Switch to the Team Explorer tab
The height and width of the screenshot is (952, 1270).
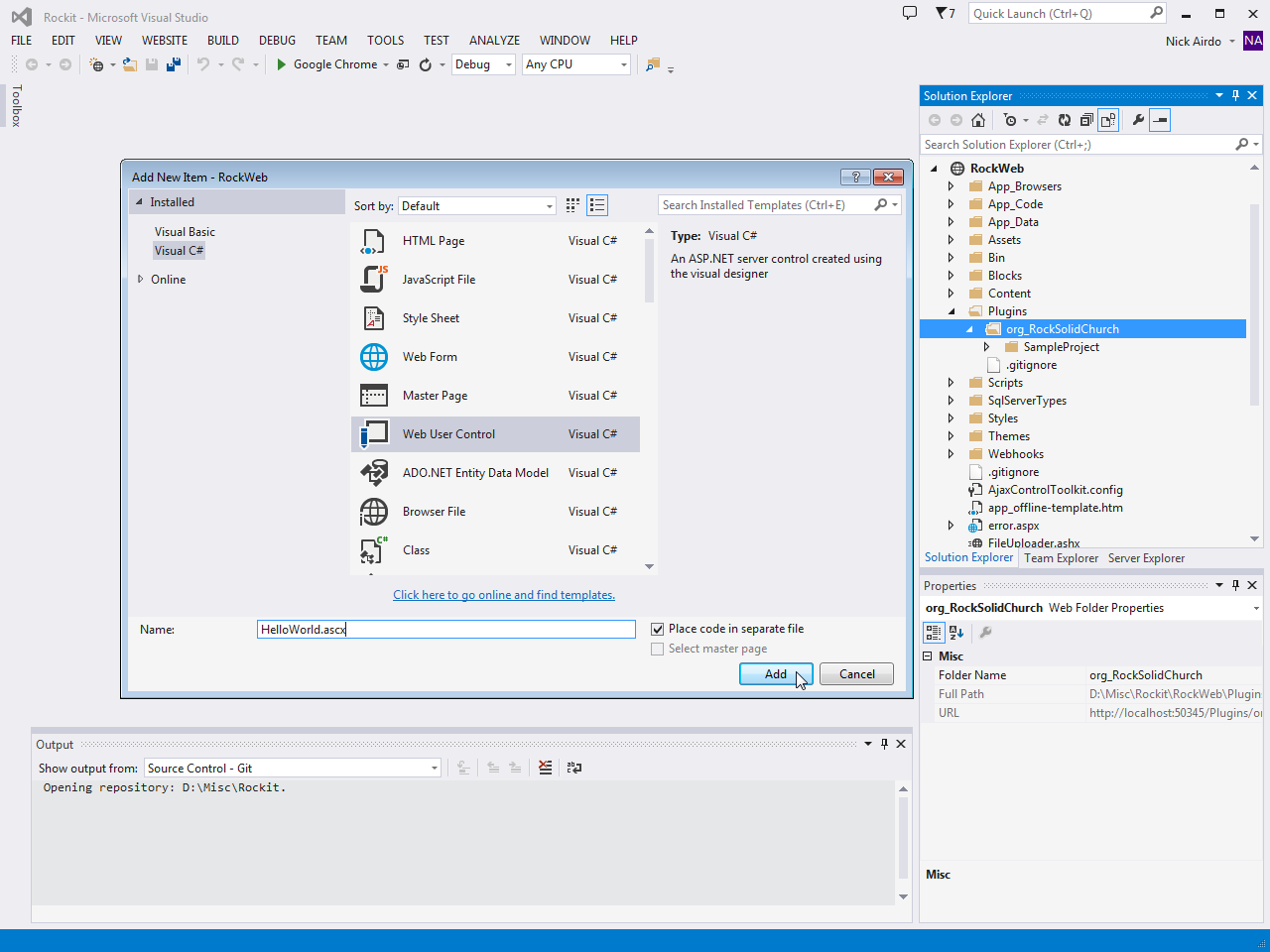pyautogui.click(x=1061, y=558)
